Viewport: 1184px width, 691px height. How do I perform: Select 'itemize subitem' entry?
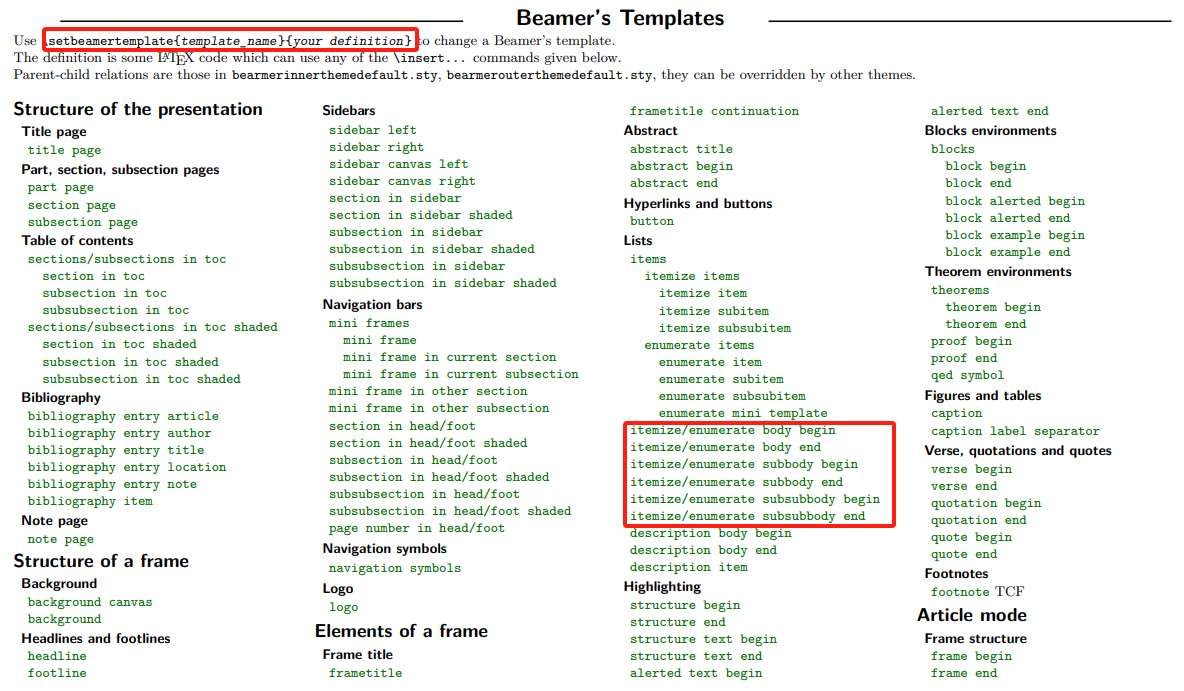tap(714, 311)
